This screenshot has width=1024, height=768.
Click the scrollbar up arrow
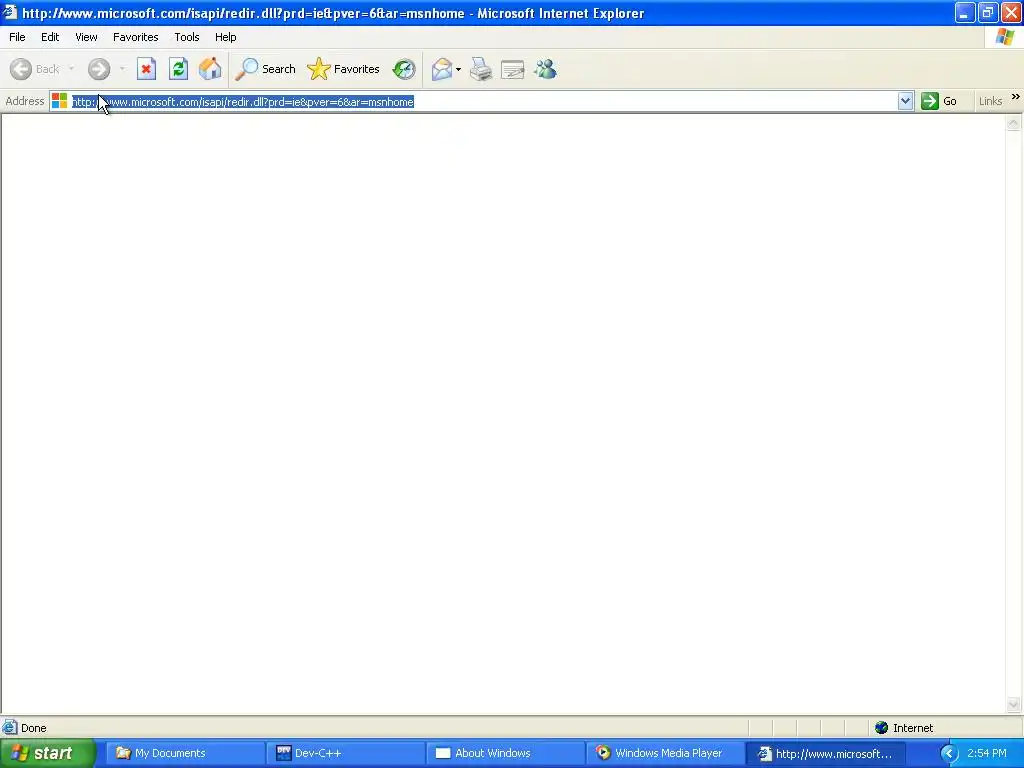tap(1014, 123)
